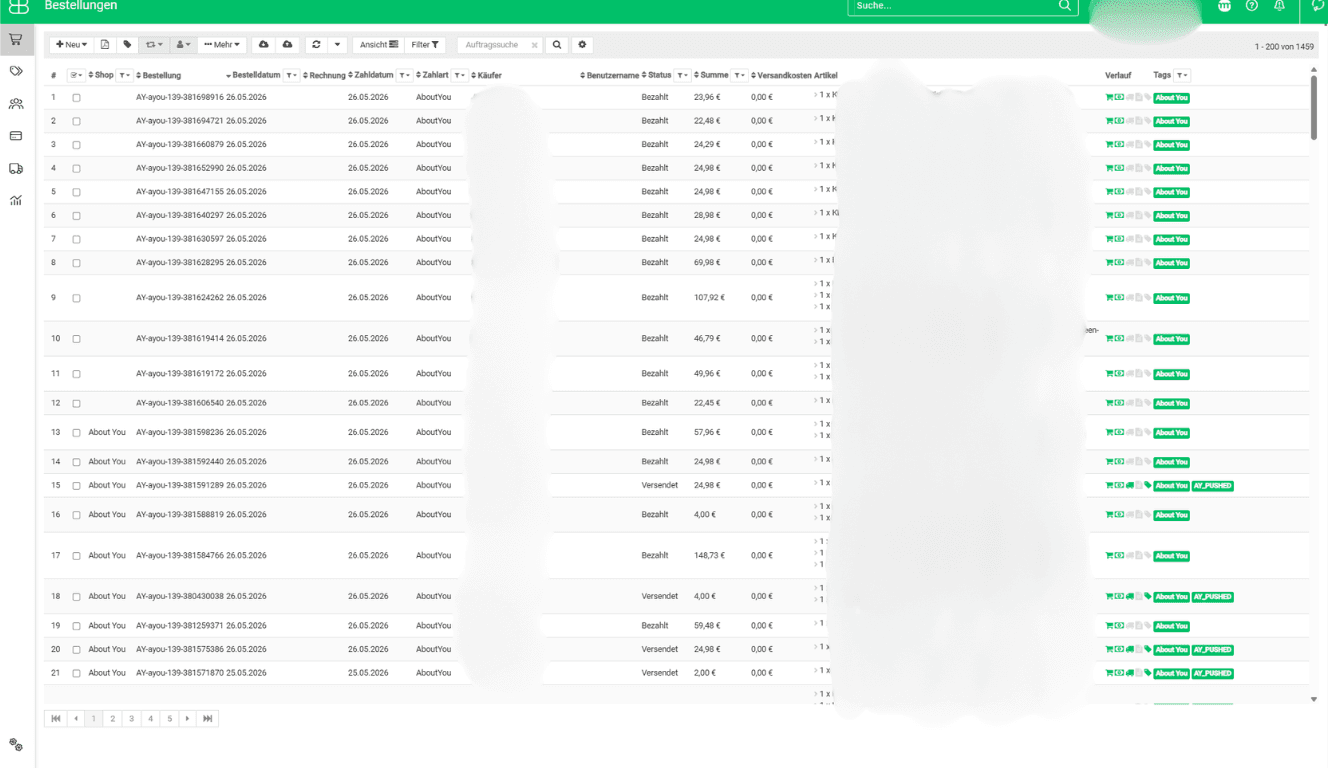Click the Filter button
Viewport: 1328px width, 768px height.
click(425, 45)
